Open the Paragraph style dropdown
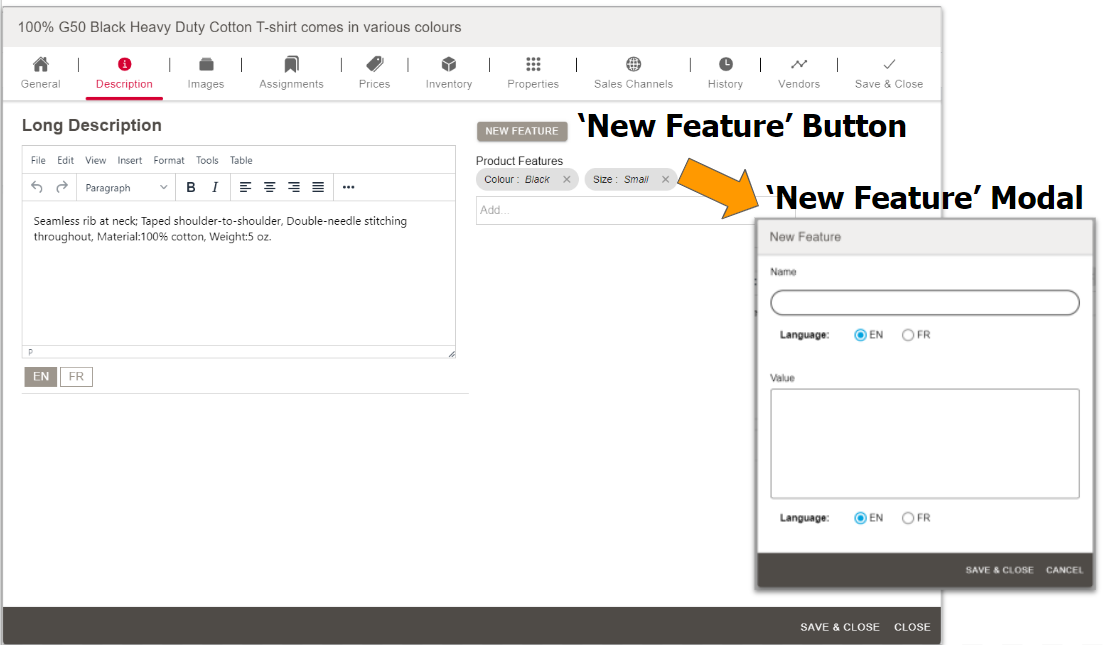 coord(125,187)
